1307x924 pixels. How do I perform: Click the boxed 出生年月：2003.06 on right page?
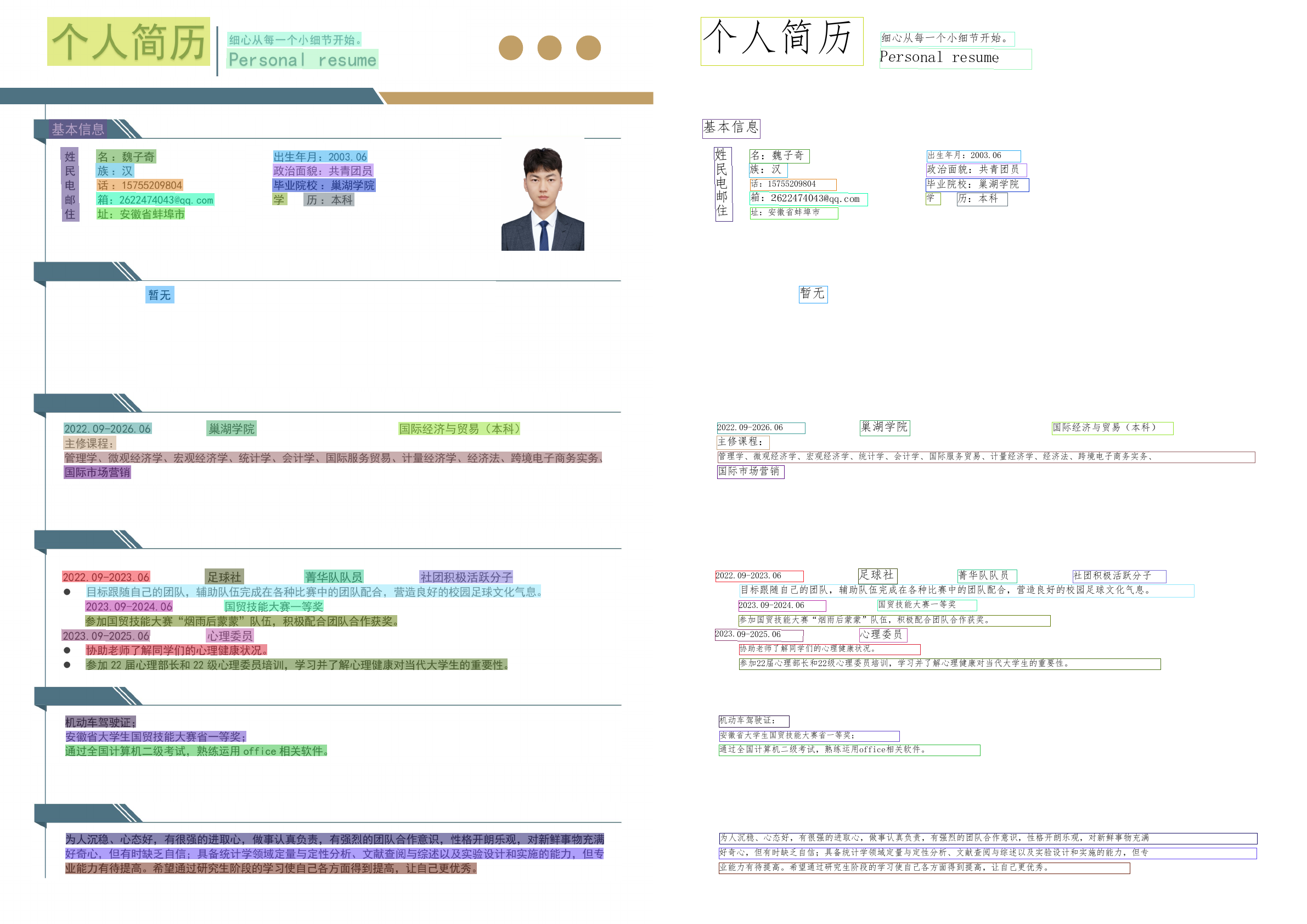[973, 156]
